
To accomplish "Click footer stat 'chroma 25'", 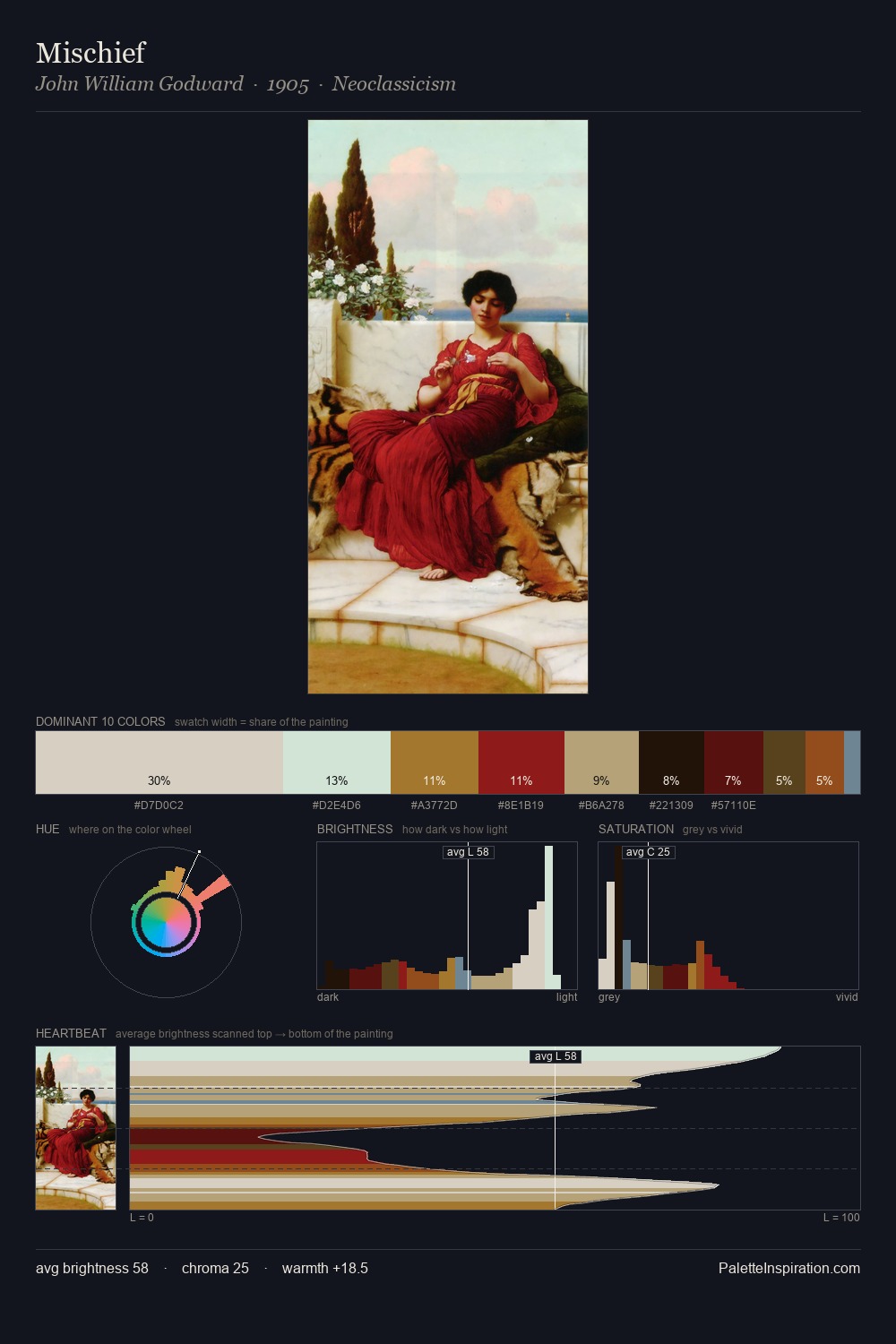I will point(215,1268).
